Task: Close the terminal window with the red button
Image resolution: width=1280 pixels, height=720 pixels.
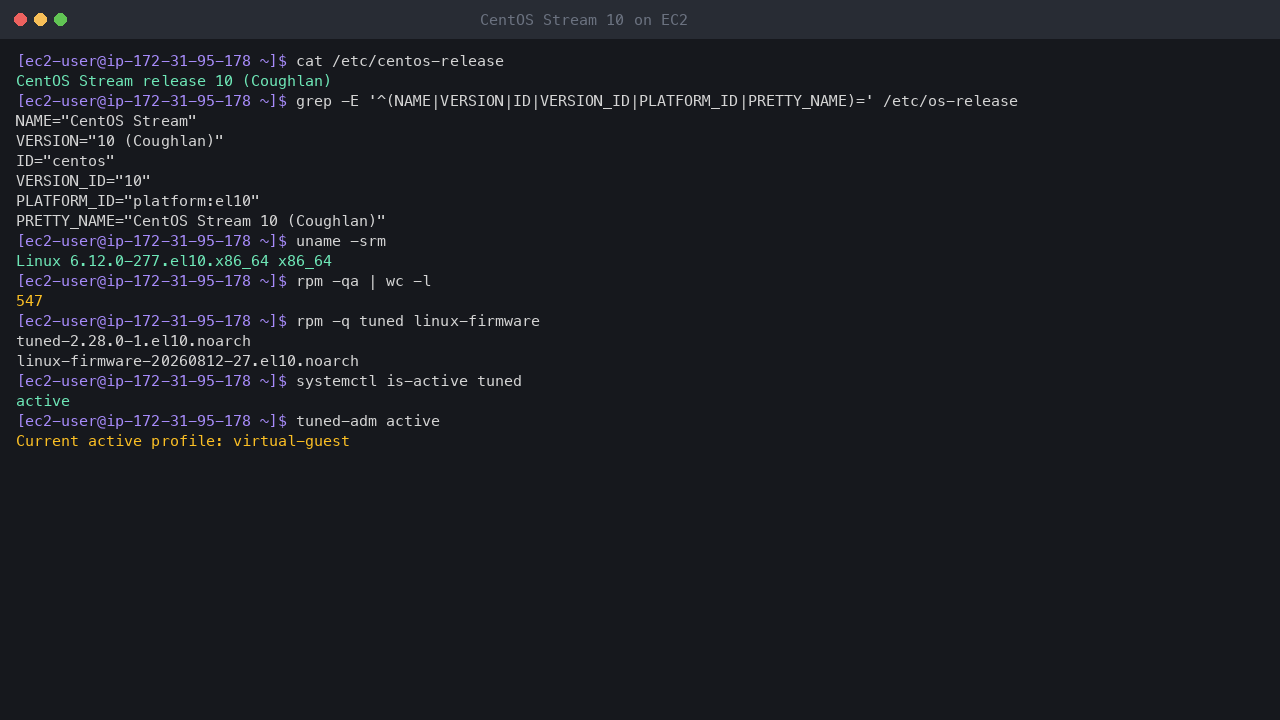Action: pos(20,20)
